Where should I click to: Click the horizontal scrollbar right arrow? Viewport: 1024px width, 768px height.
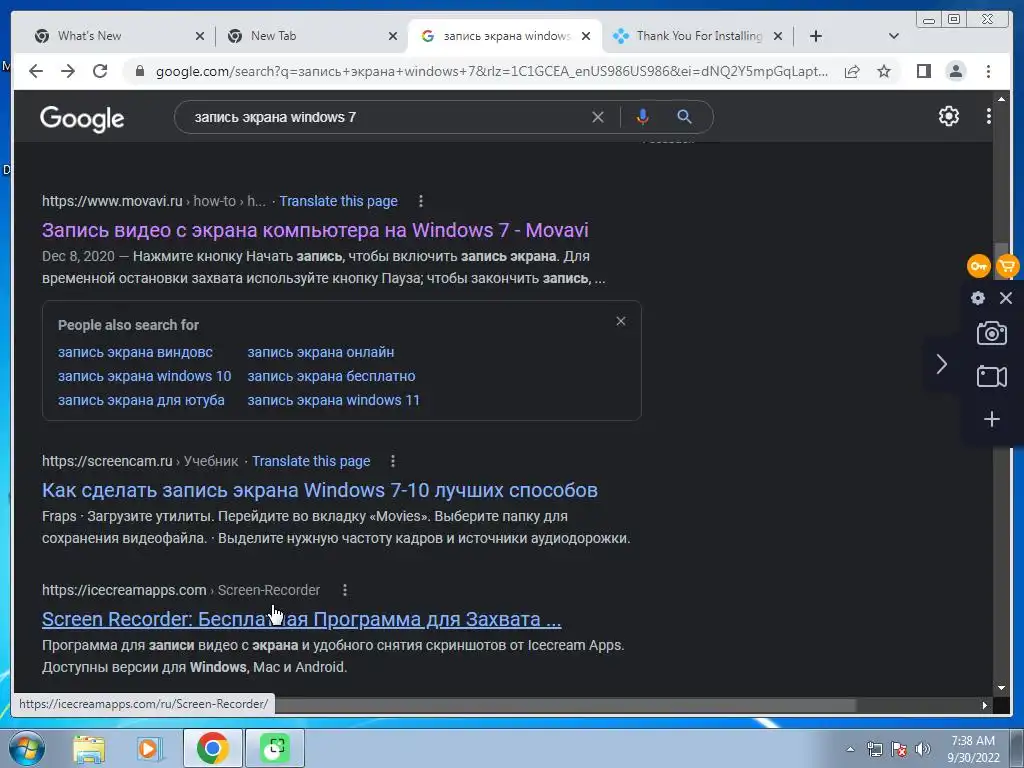[985, 705]
